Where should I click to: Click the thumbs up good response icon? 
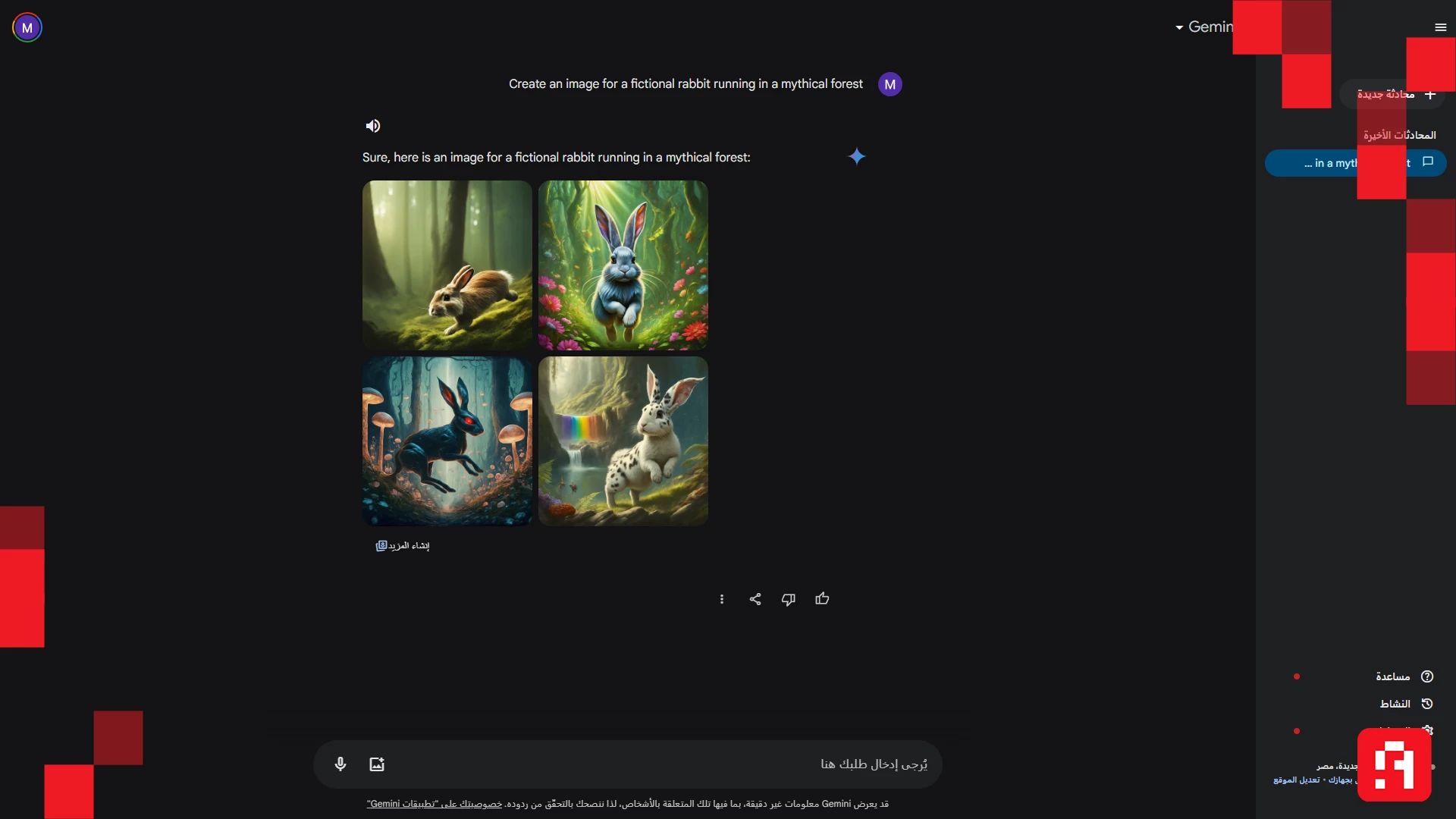tap(822, 599)
